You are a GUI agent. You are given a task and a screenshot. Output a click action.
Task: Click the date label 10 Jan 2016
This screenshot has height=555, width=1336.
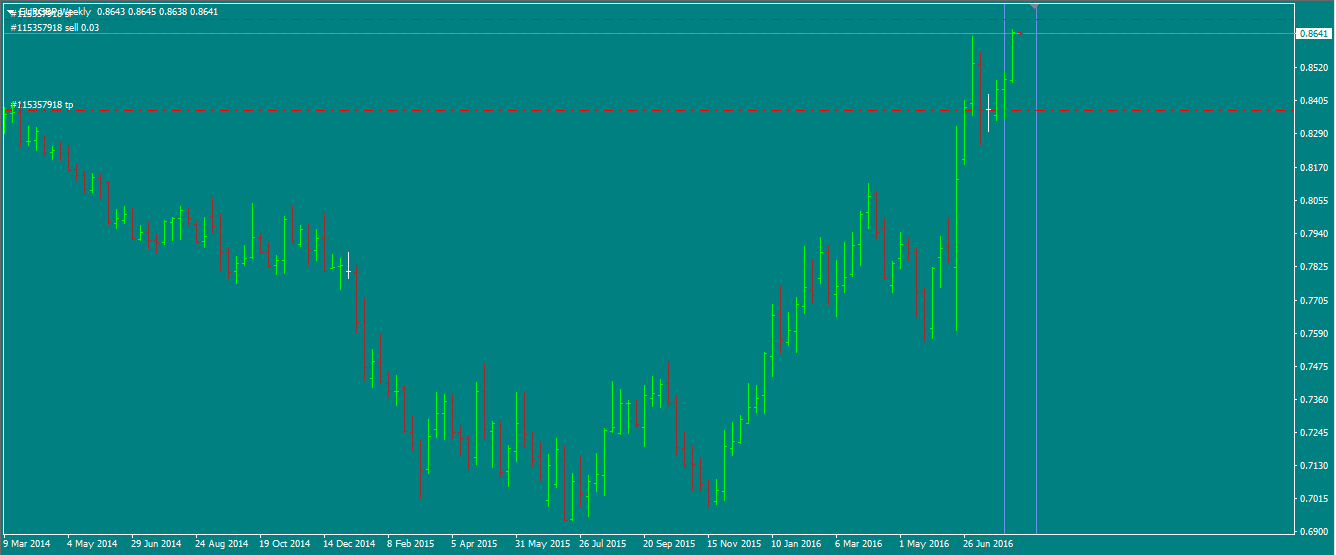tap(797, 544)
